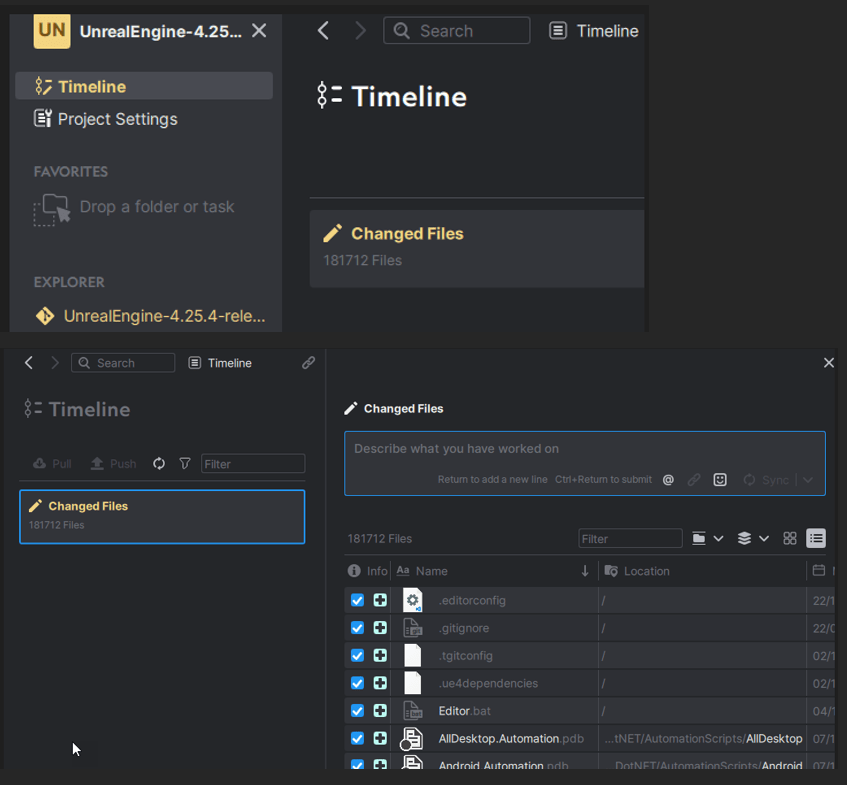847x785 pixels.
Task: Refresh changed files with the circular arrow icon
Action: coord(159,463)
